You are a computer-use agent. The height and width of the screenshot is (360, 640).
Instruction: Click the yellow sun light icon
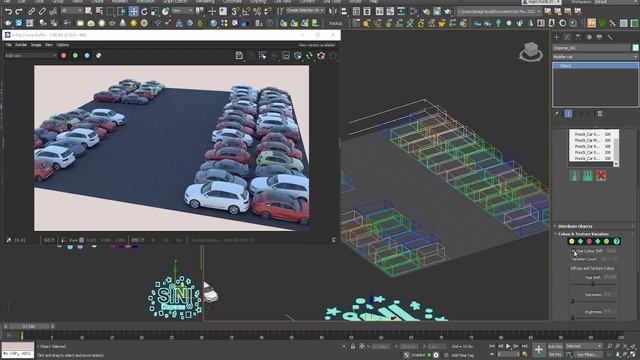point(133,23)
